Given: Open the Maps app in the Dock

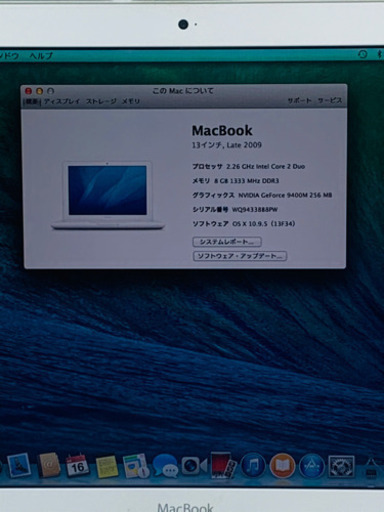Looking at the screenshot, I should coord(135,466).
